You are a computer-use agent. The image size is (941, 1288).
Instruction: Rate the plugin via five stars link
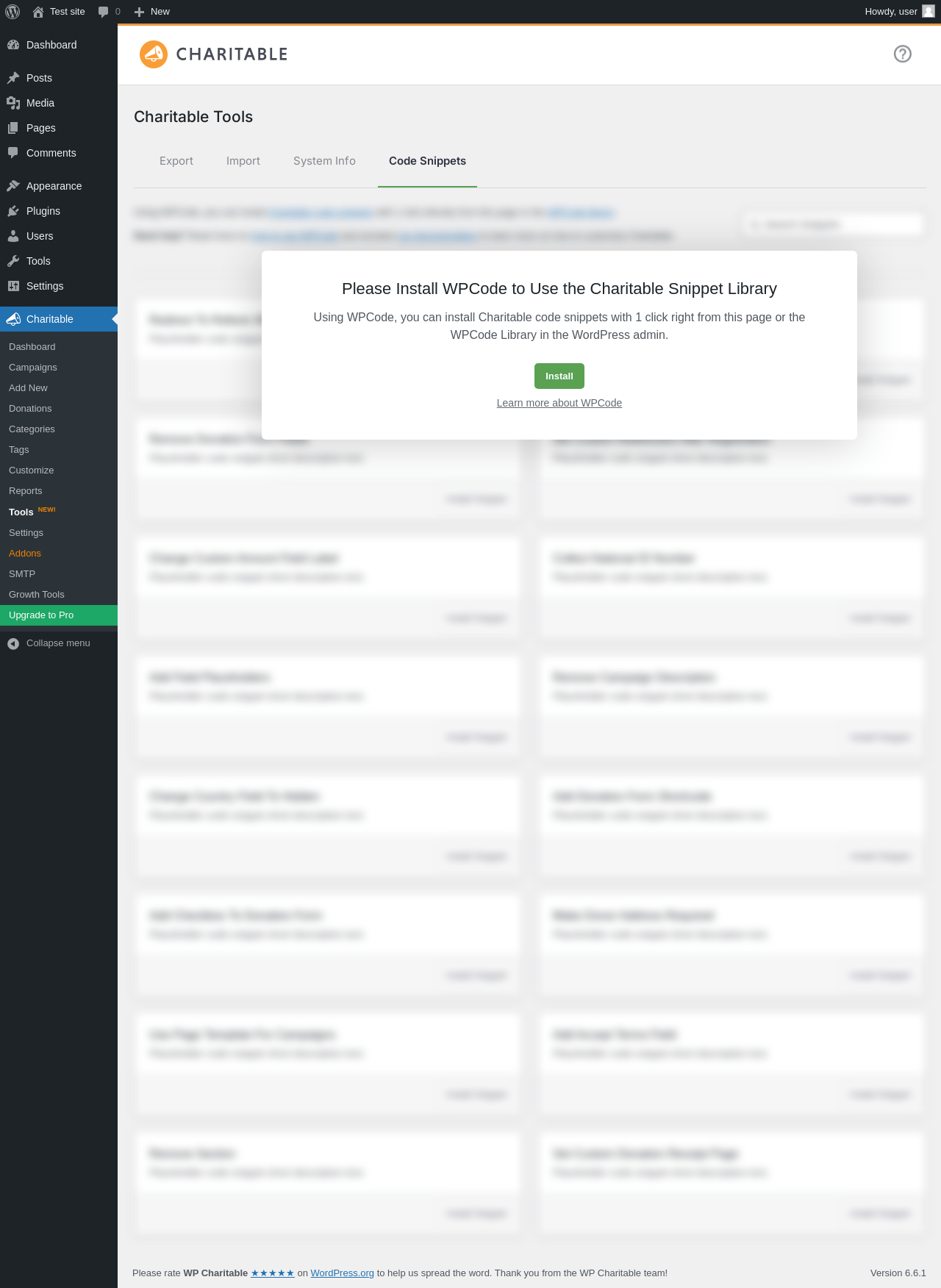click(273, 1273)
